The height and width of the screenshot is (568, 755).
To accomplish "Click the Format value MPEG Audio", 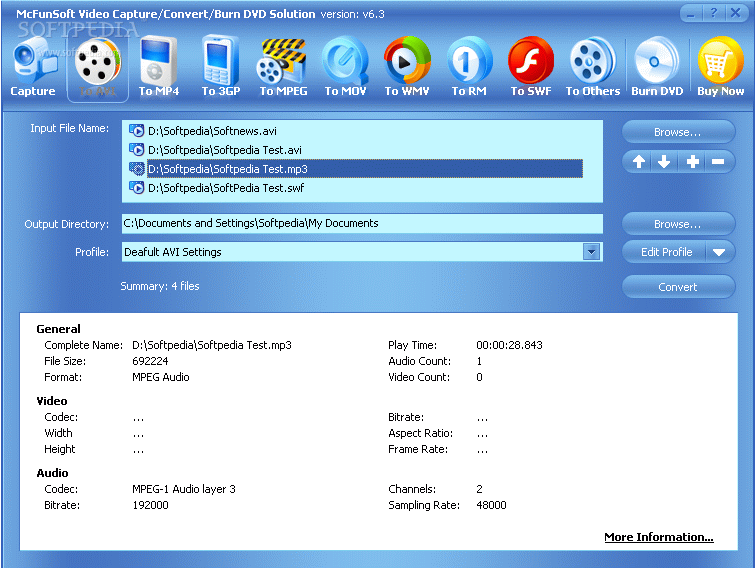I will [x=161, y=377].
